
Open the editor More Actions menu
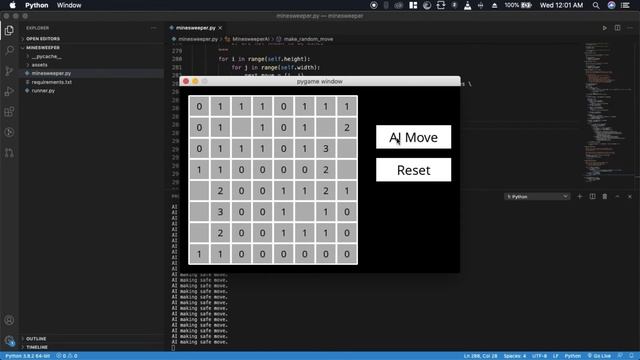pyautogui.click(x=630, y=28)
